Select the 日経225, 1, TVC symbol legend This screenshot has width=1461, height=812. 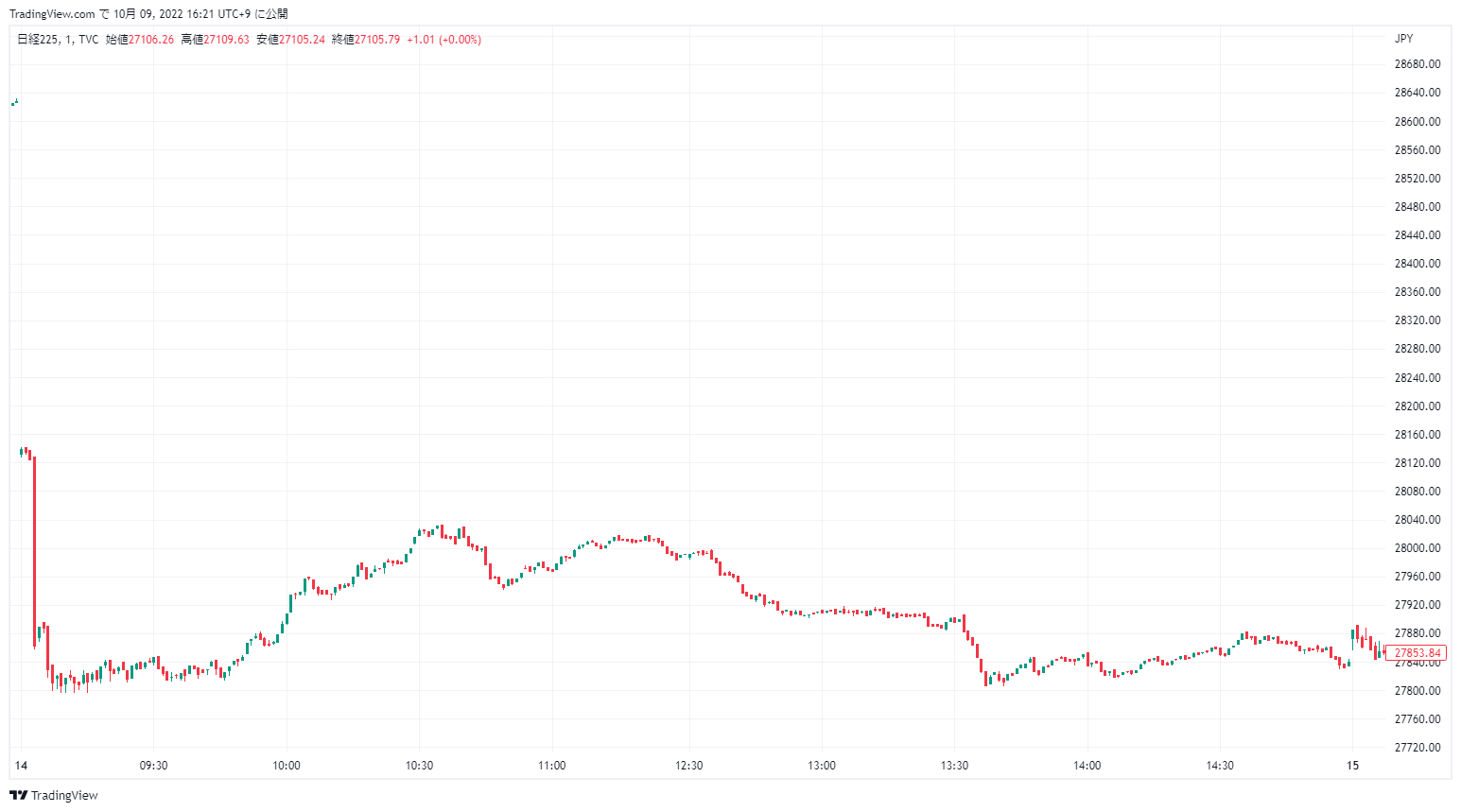(58, 40)
